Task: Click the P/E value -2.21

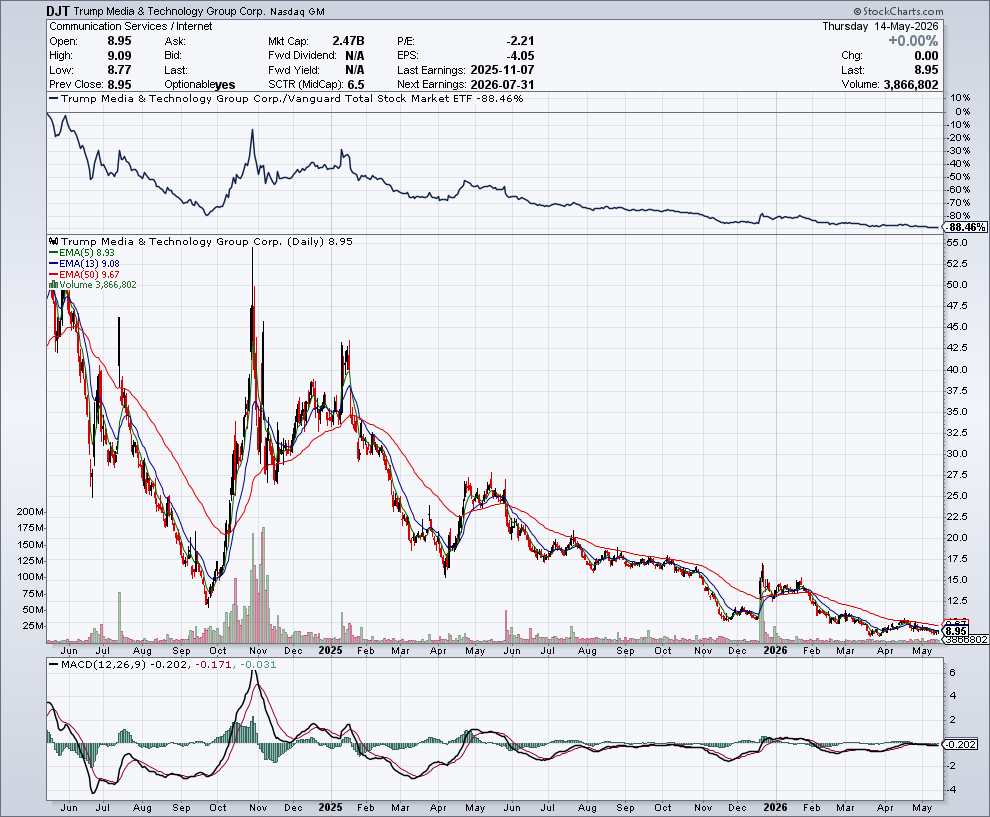Action: [x=520, y=41]
